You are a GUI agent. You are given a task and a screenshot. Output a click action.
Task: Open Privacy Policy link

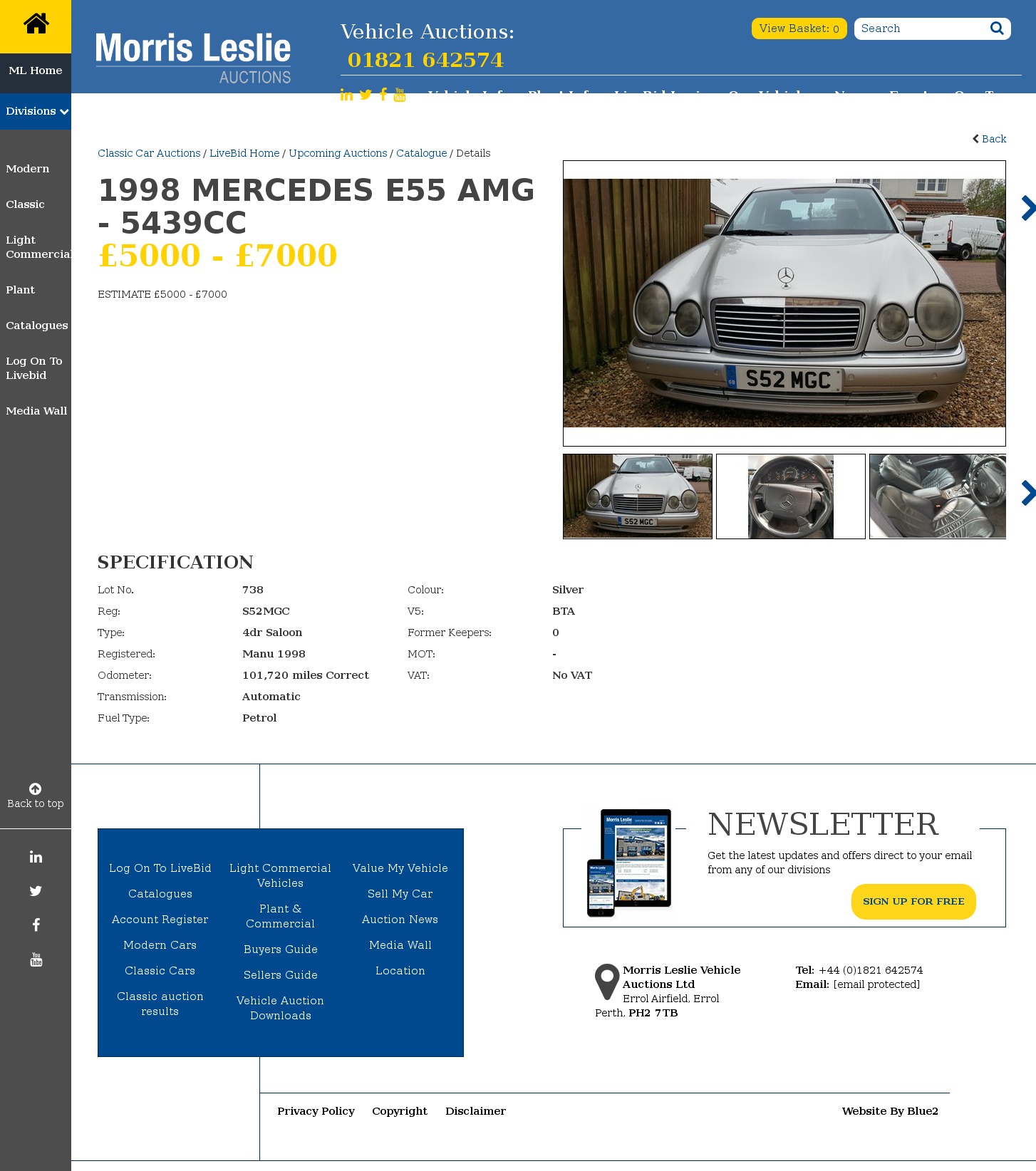pyautogui.click(x=316, y=1111)
